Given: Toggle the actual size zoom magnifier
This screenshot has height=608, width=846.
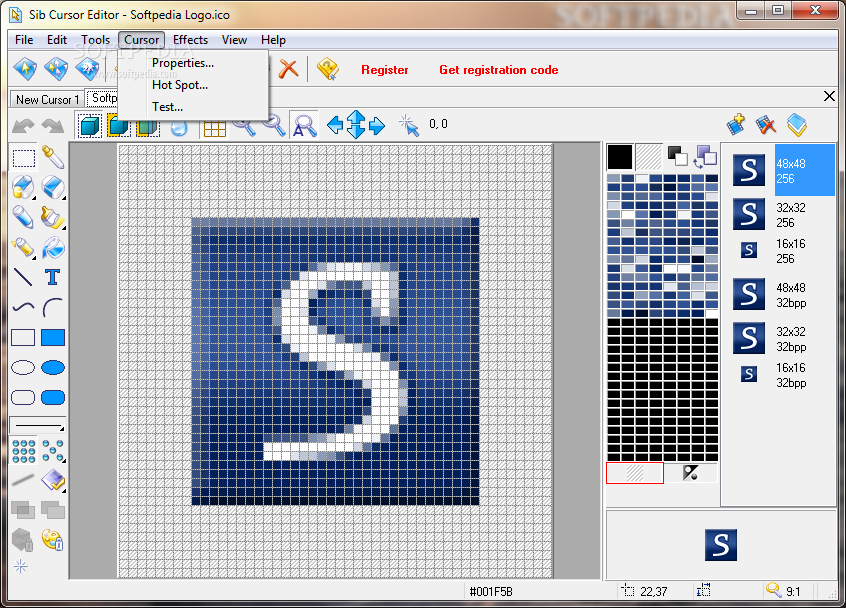Looking at the screenshot, I should coord(304,125).
